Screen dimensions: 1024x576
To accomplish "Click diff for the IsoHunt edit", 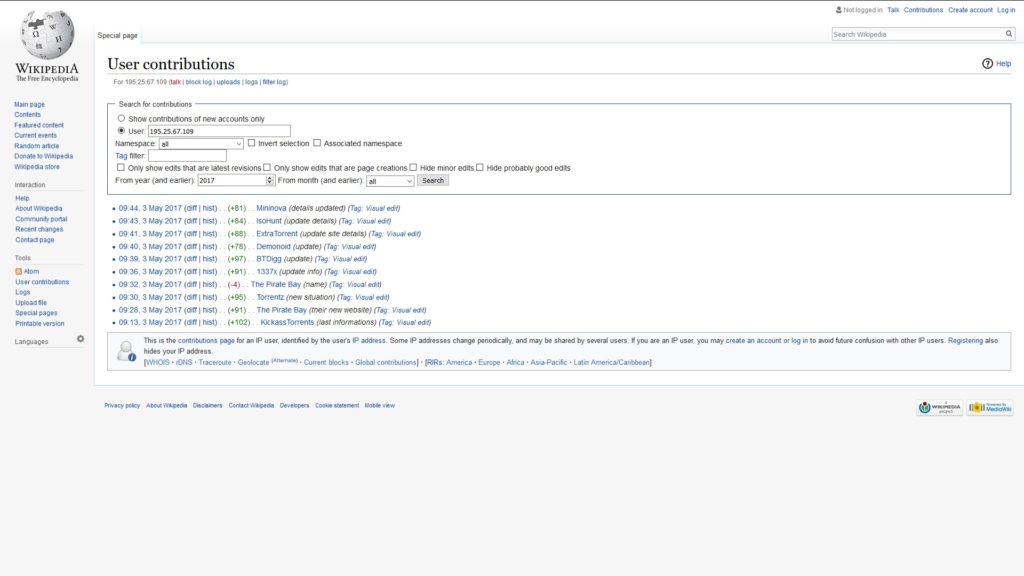I will point(191,221).
